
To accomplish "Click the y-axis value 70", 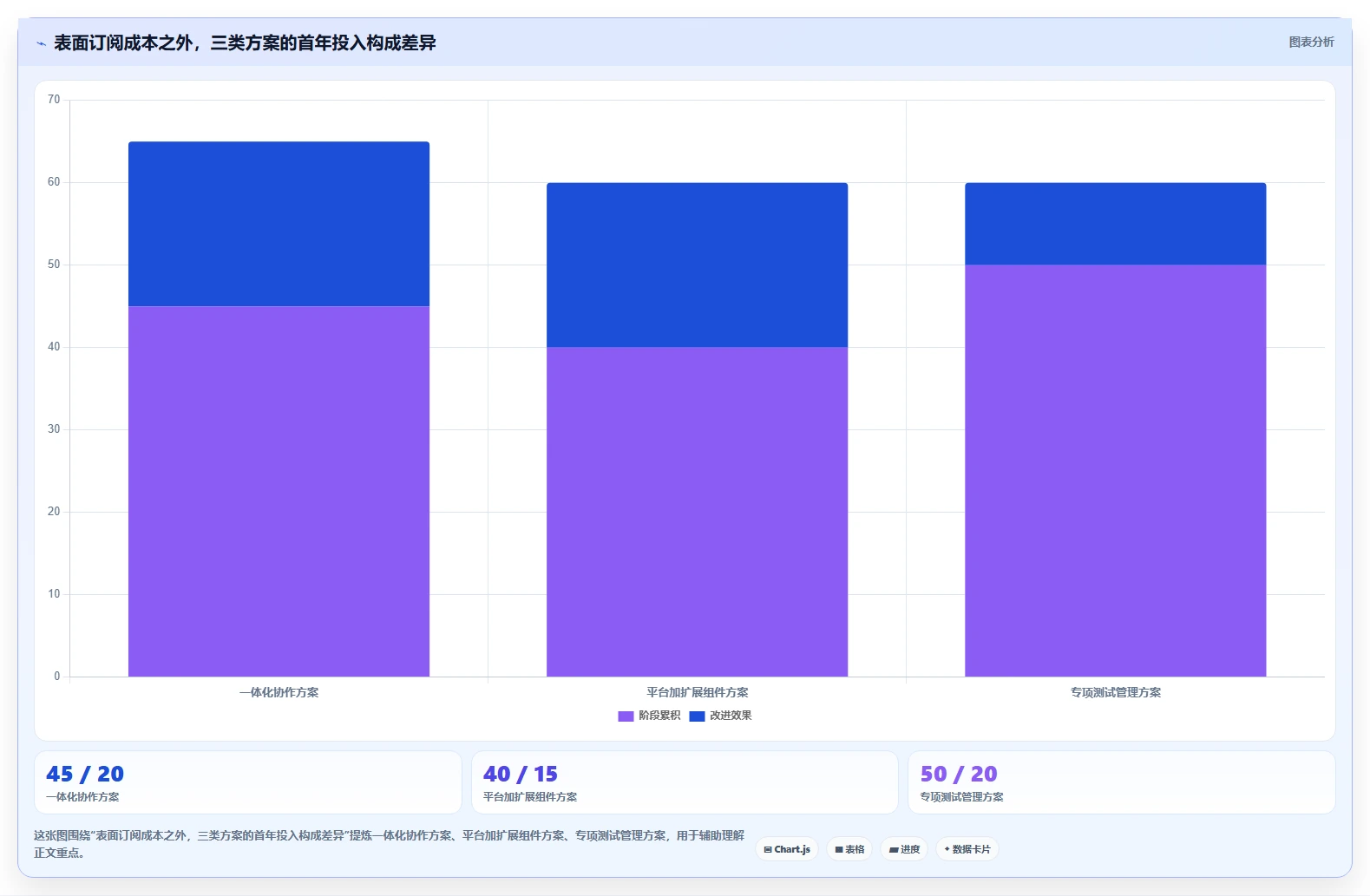I will click(54, 100).
